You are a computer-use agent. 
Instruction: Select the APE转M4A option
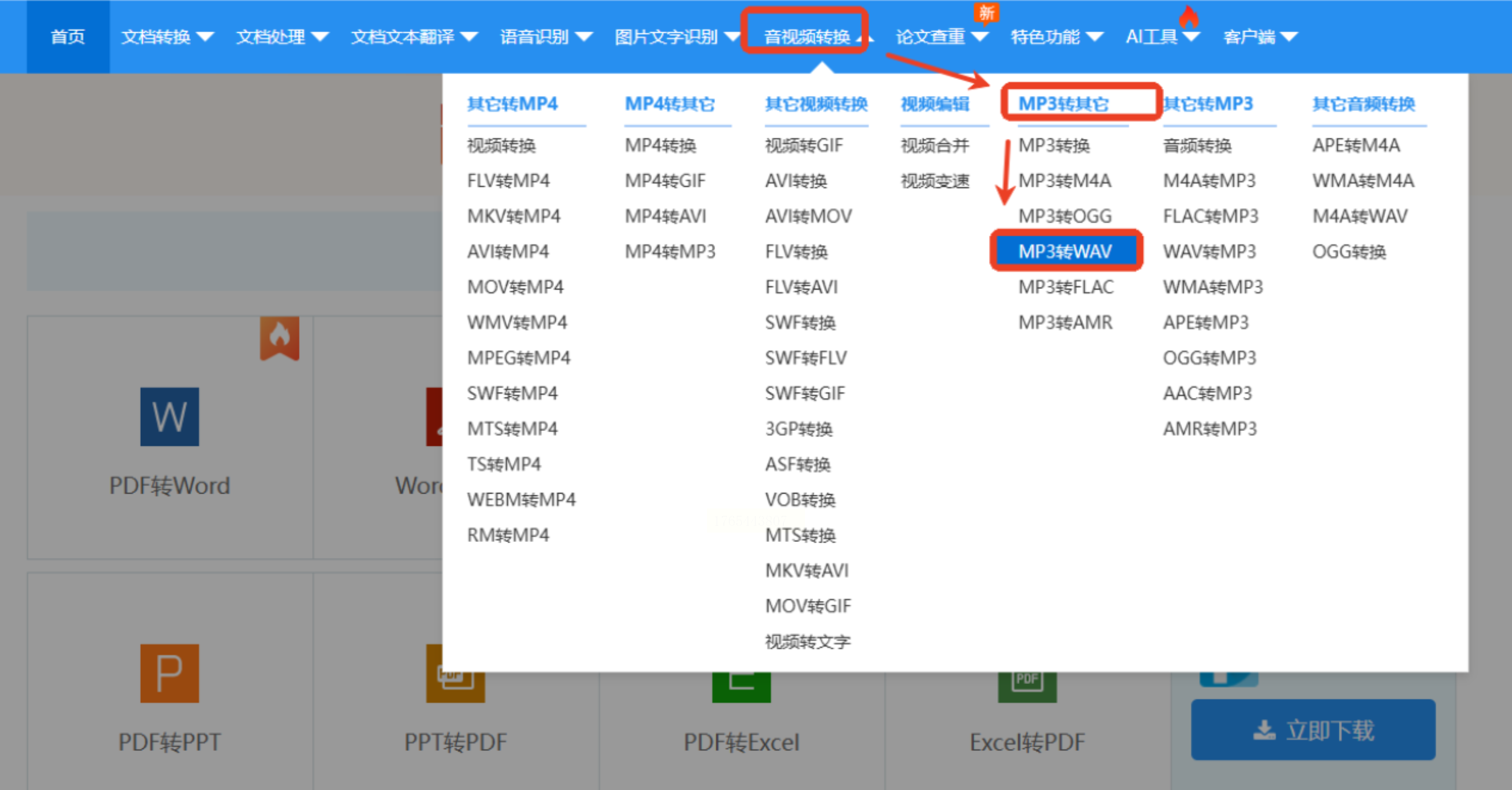point(1356,145)
